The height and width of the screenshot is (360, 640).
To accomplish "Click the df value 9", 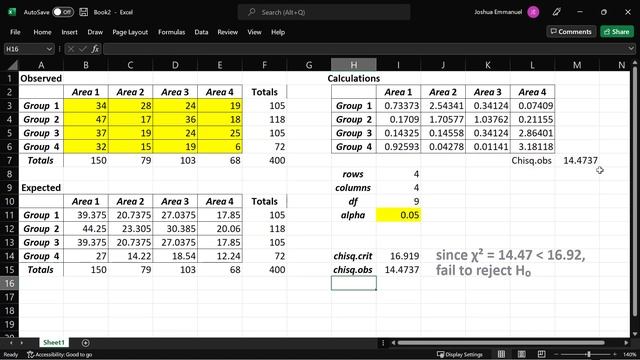I will point(398,201).
